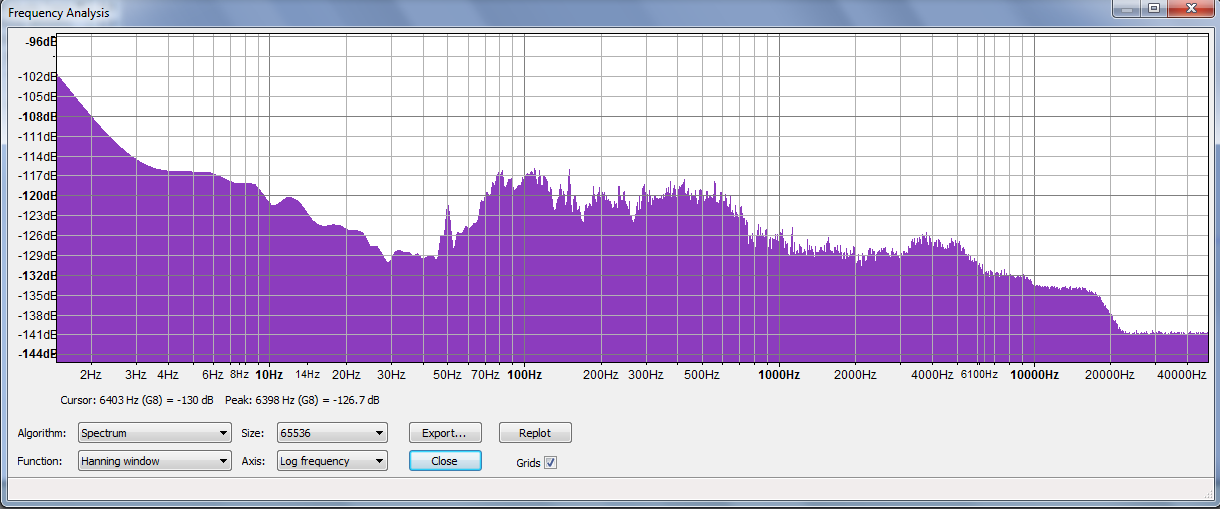Screen dimensions: 1220x509
Task: Click the spectrum peak near 100Hz in plot
Action: pos(532,171)
